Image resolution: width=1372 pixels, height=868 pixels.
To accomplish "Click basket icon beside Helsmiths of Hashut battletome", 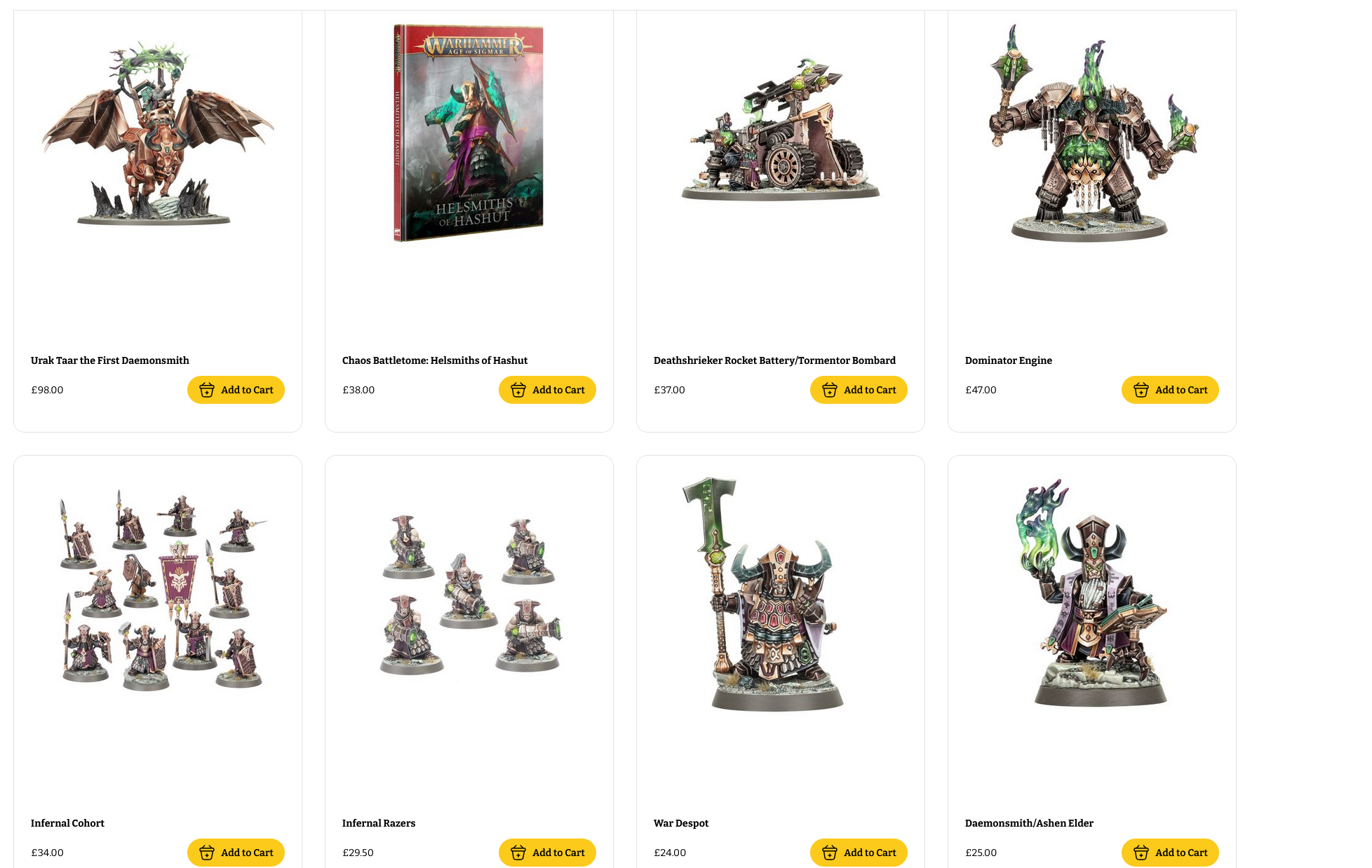I will tap(518, 390).
